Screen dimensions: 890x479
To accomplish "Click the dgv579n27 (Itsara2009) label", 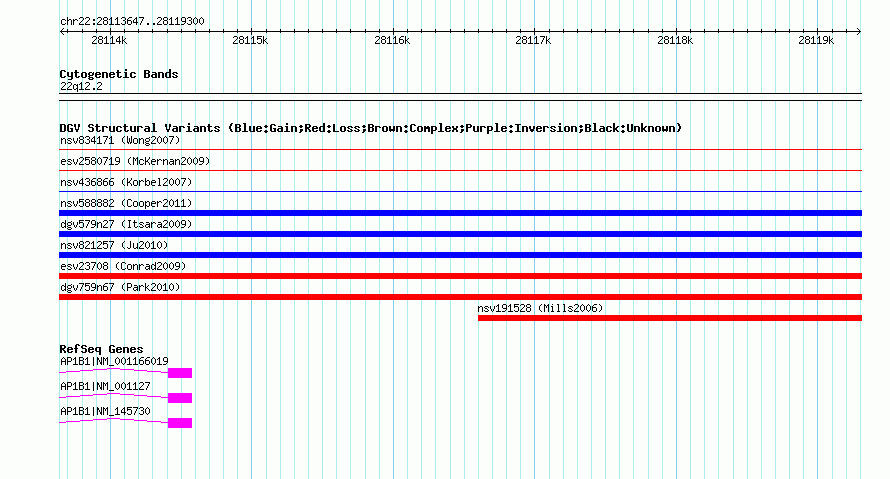I will pos(126,224).
